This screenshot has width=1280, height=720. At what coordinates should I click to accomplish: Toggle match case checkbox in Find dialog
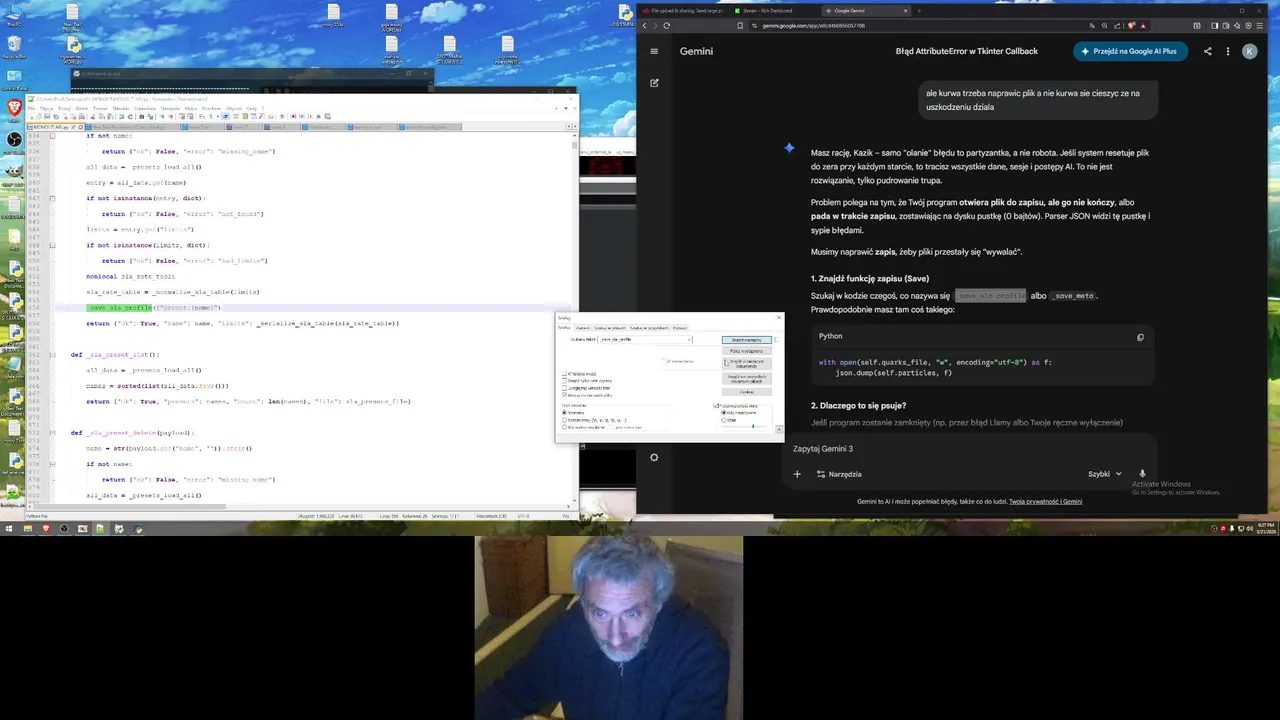point(564,388)
